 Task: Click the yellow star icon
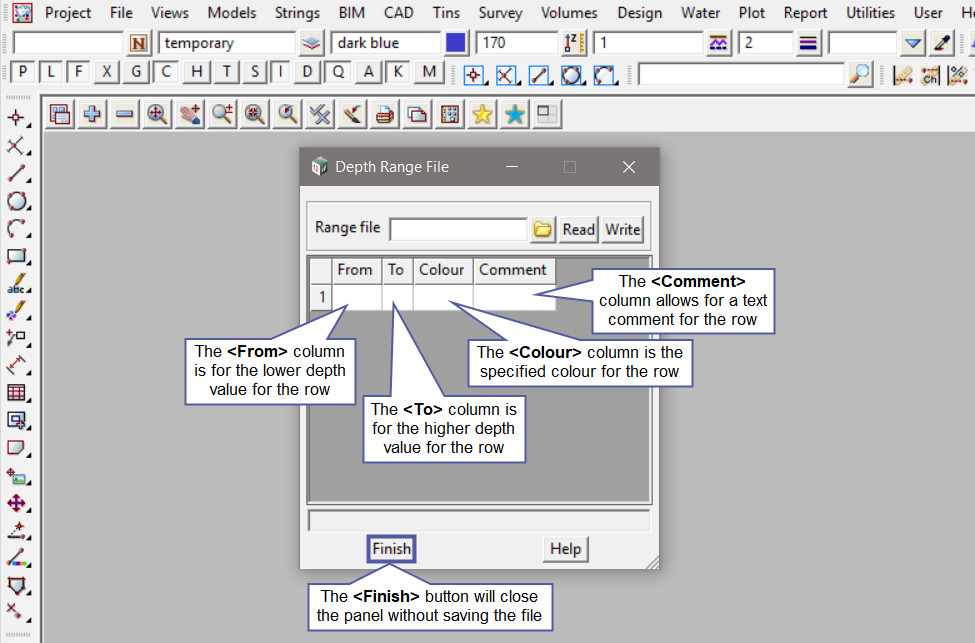coord(482,114)
